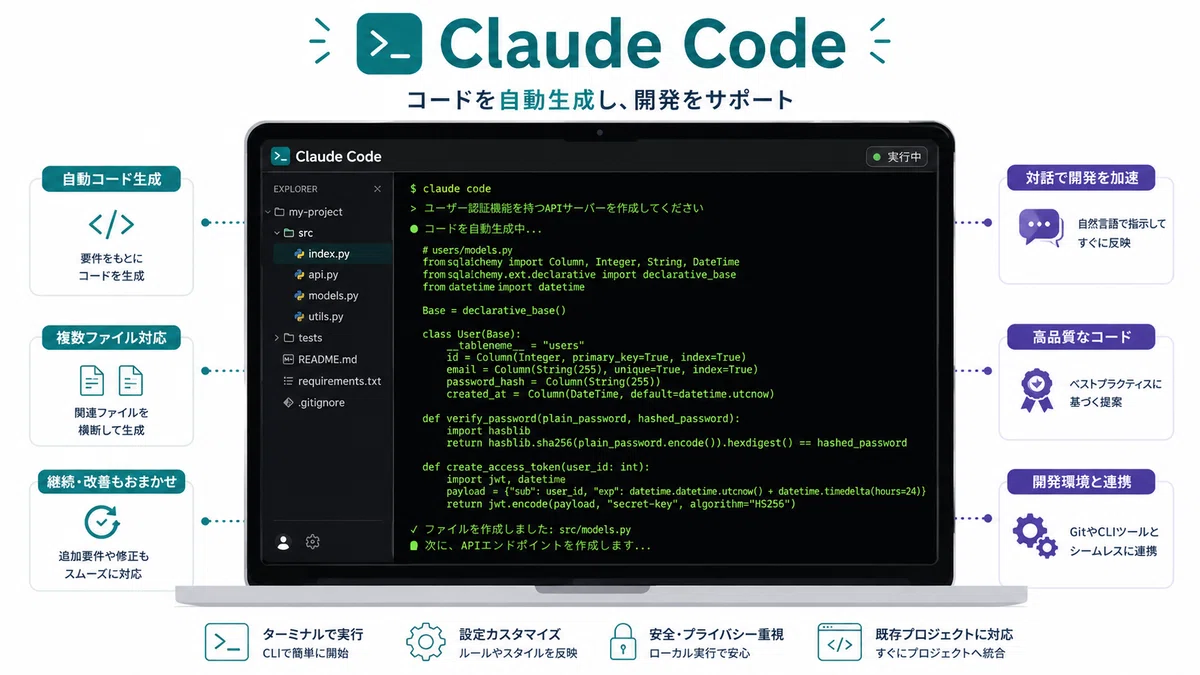This screenshot has width=1200, height=675.
Task: Click the Python icon next to index.py
Action: [299, 254]
